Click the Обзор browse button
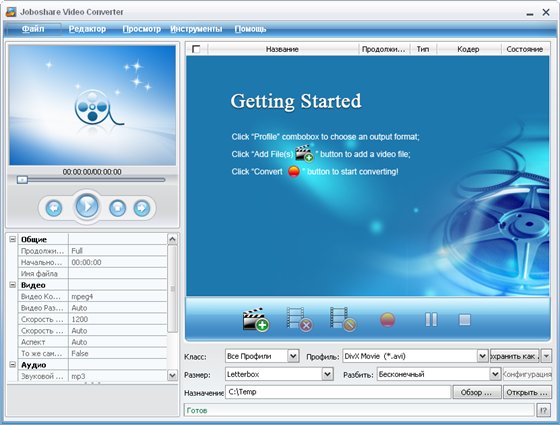The image size is (560, 425). point(476,392)
